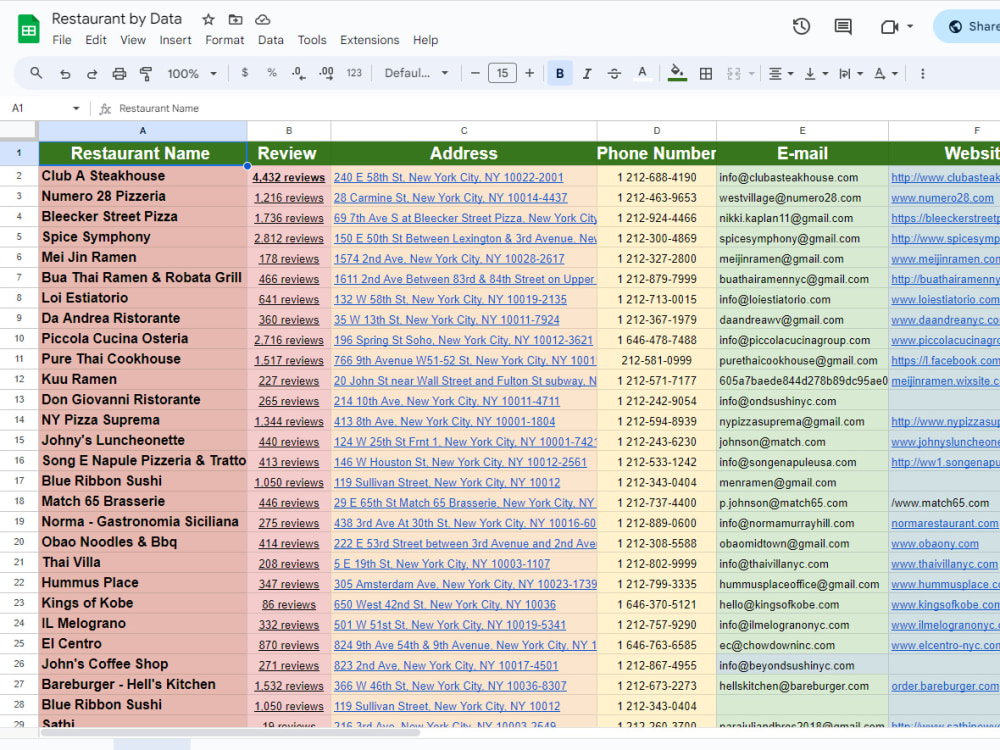1000x750 pixels.
Task: Open address link 240 E 58th St
Action: tap(448, 177)
